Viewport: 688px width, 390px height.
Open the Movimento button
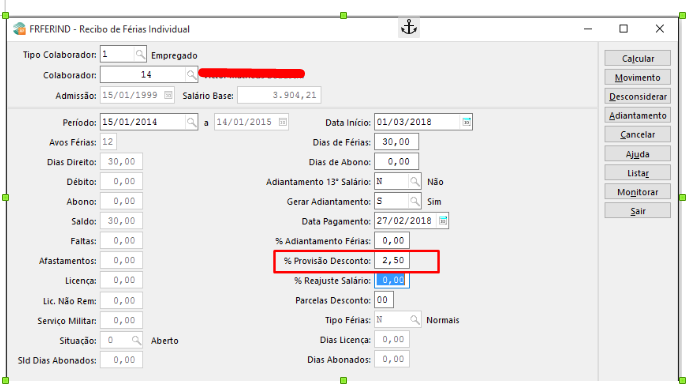pos(638,78)
